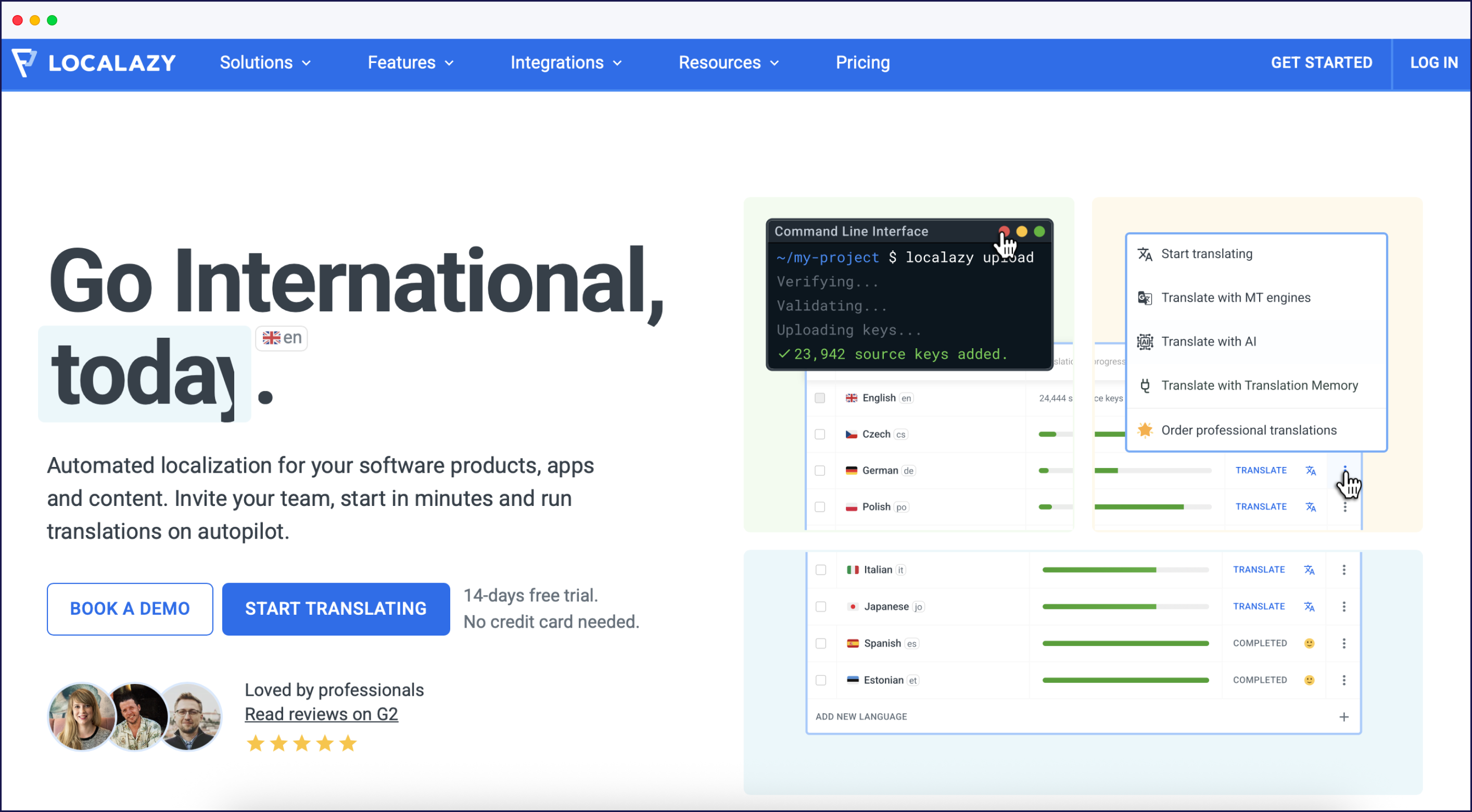Click the Start translating language icon
Image resolution: width=1472 pixels, height=812 pixels.
tap(1145, 255)
